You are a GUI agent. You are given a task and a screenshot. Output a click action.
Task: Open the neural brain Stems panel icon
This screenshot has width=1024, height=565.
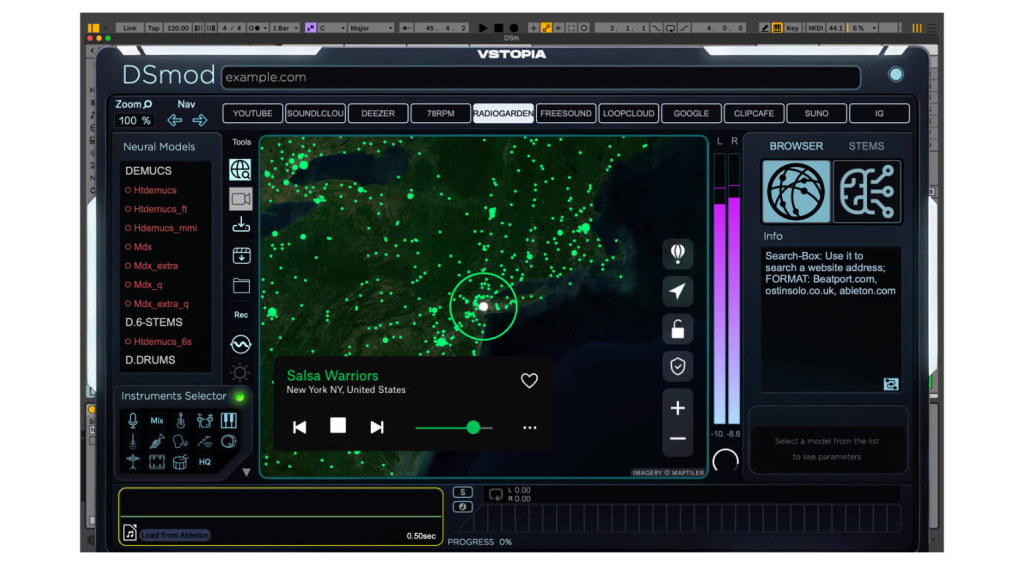pos(867,192)
